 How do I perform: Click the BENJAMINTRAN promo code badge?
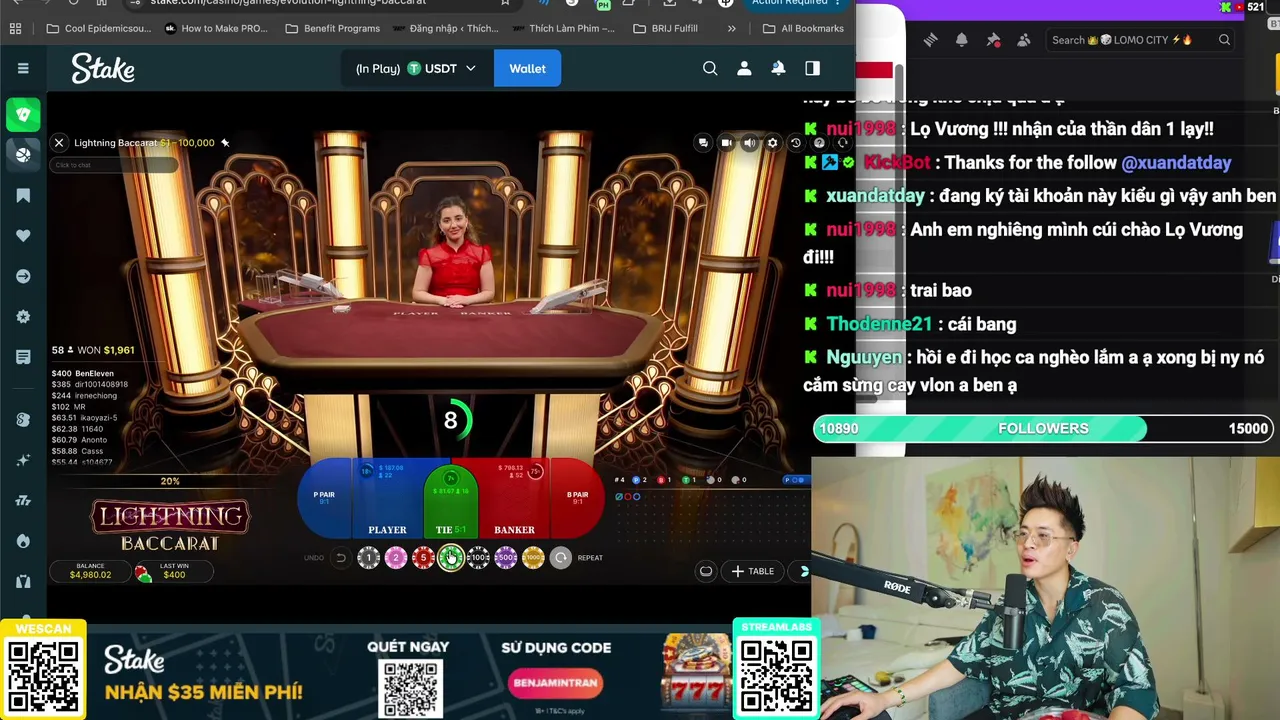tap(556, 683)
